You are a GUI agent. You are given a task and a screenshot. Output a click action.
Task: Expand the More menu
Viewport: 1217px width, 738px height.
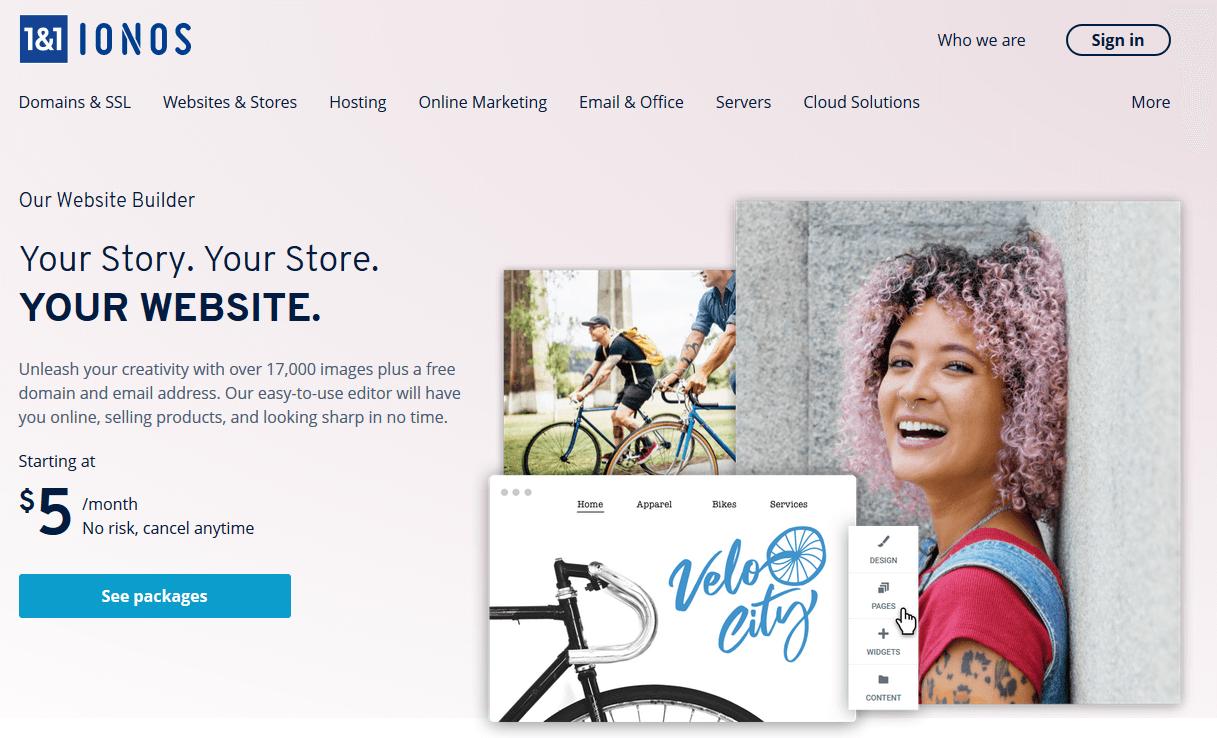(1151, 102)
